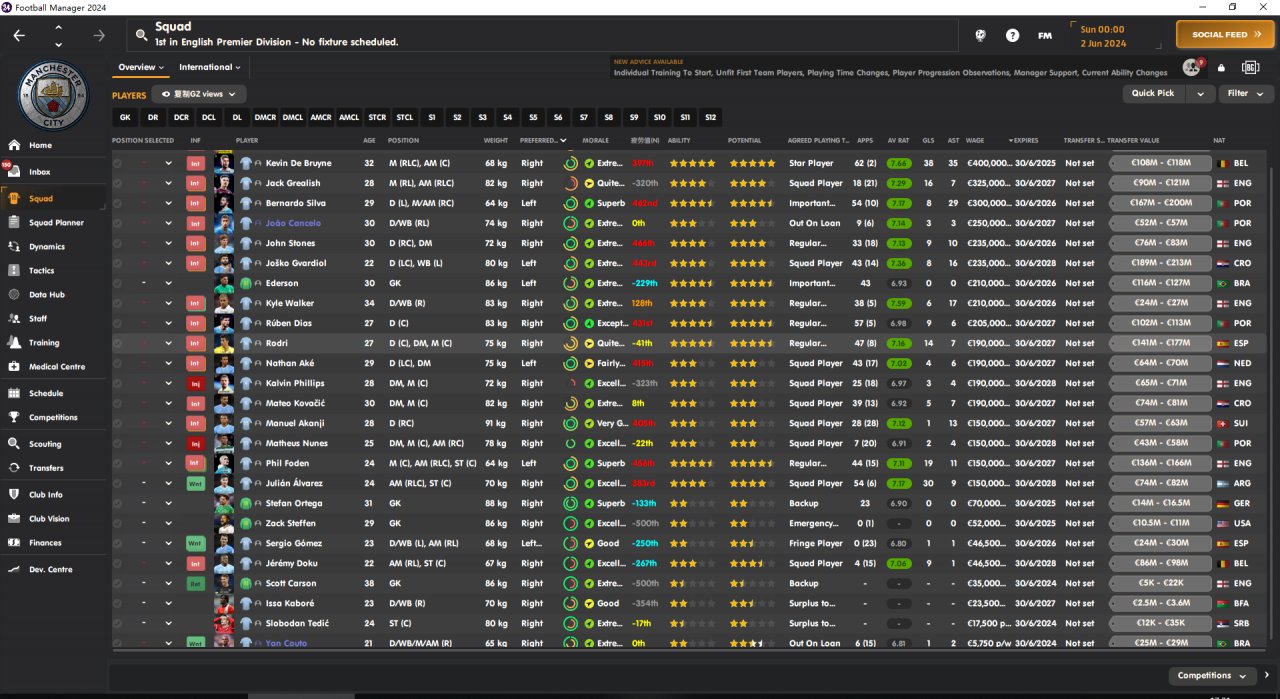The height and width of the screenshot is (699, 1280).
Task: Tick the selection circle for Issa Kaboré
Action: coord(118,603)
